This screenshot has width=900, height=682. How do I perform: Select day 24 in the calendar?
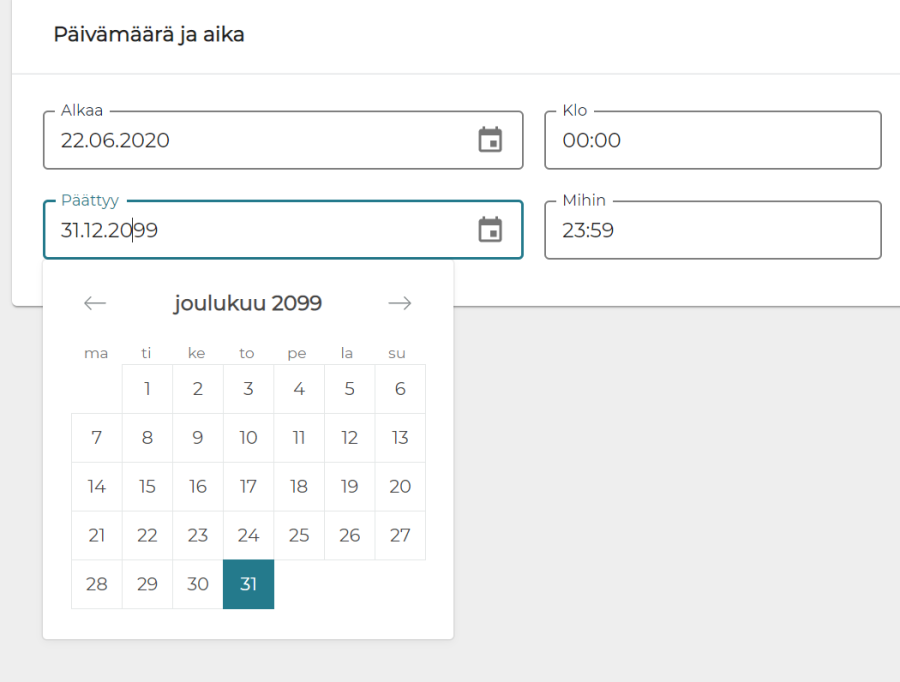(248, 535)
